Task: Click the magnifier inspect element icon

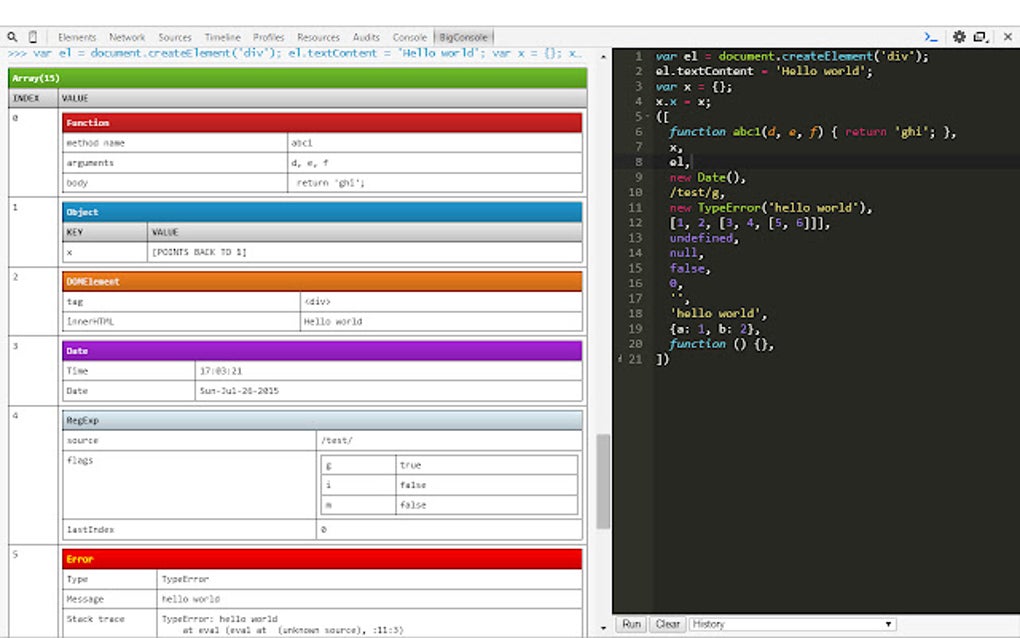Action: (13, 37)
